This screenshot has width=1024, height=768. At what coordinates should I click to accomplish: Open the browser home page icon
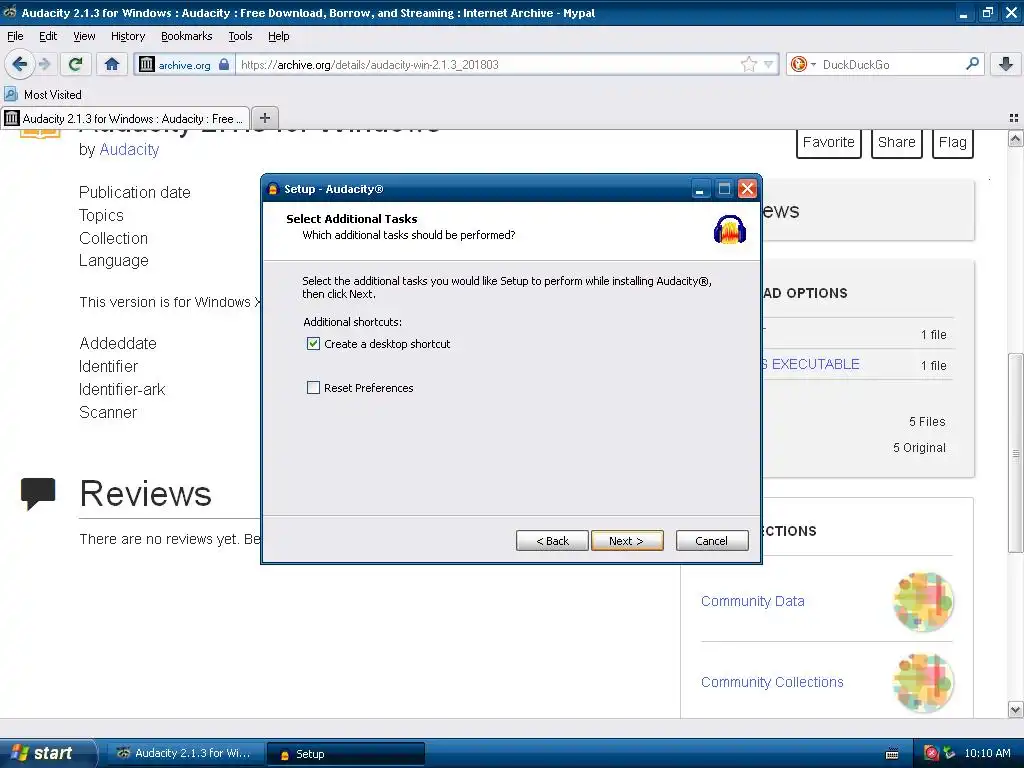(112, 64)
